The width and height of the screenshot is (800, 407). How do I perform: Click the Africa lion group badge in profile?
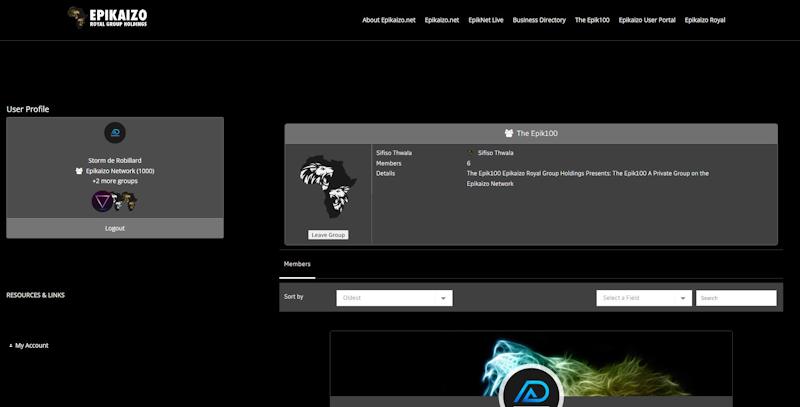pyautogui.click(x=127, y=201)
